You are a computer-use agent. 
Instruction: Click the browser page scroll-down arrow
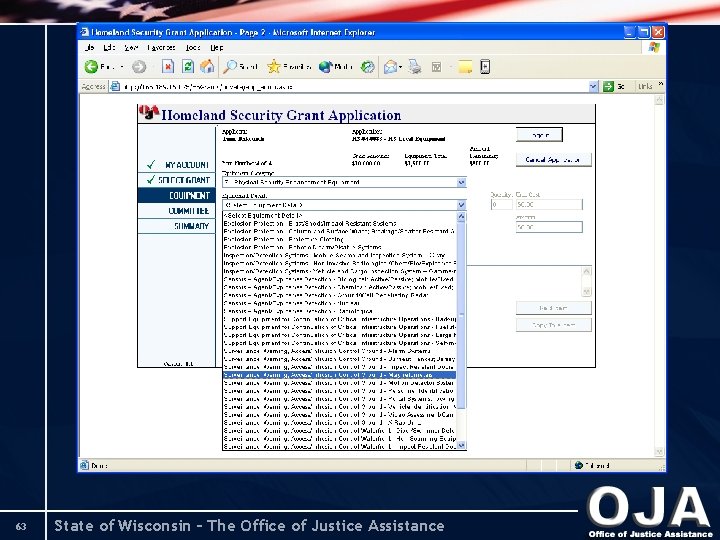pos(659,452)
